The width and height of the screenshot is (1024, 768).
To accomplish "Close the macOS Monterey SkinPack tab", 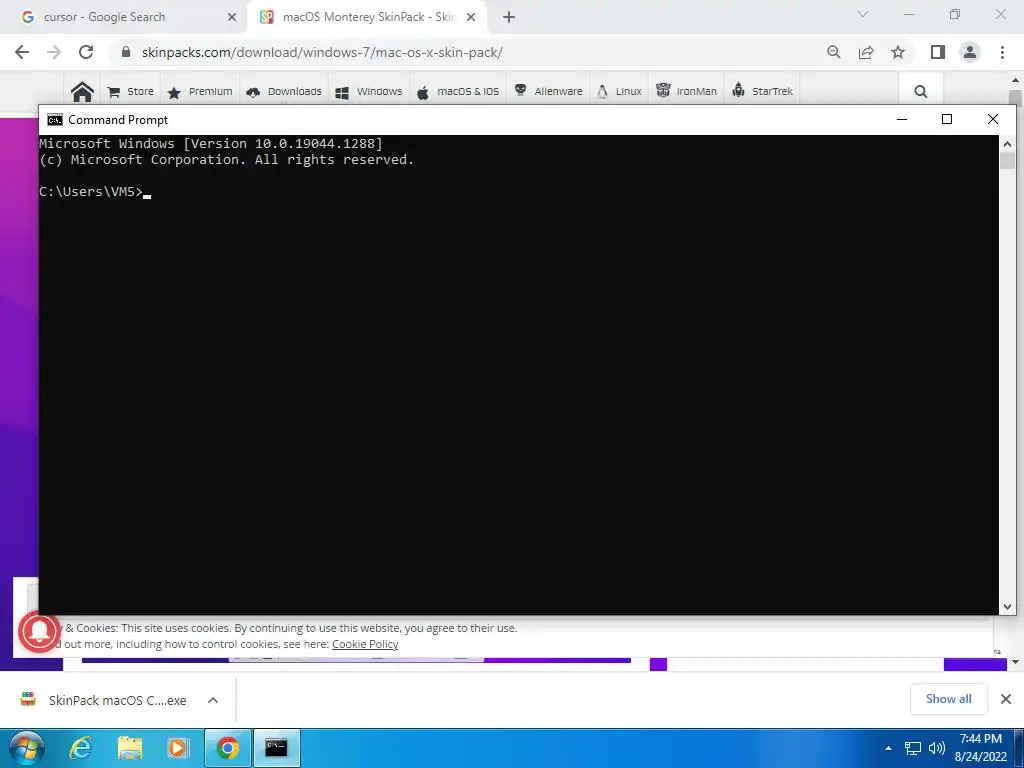I will click(x=471, y=17).
